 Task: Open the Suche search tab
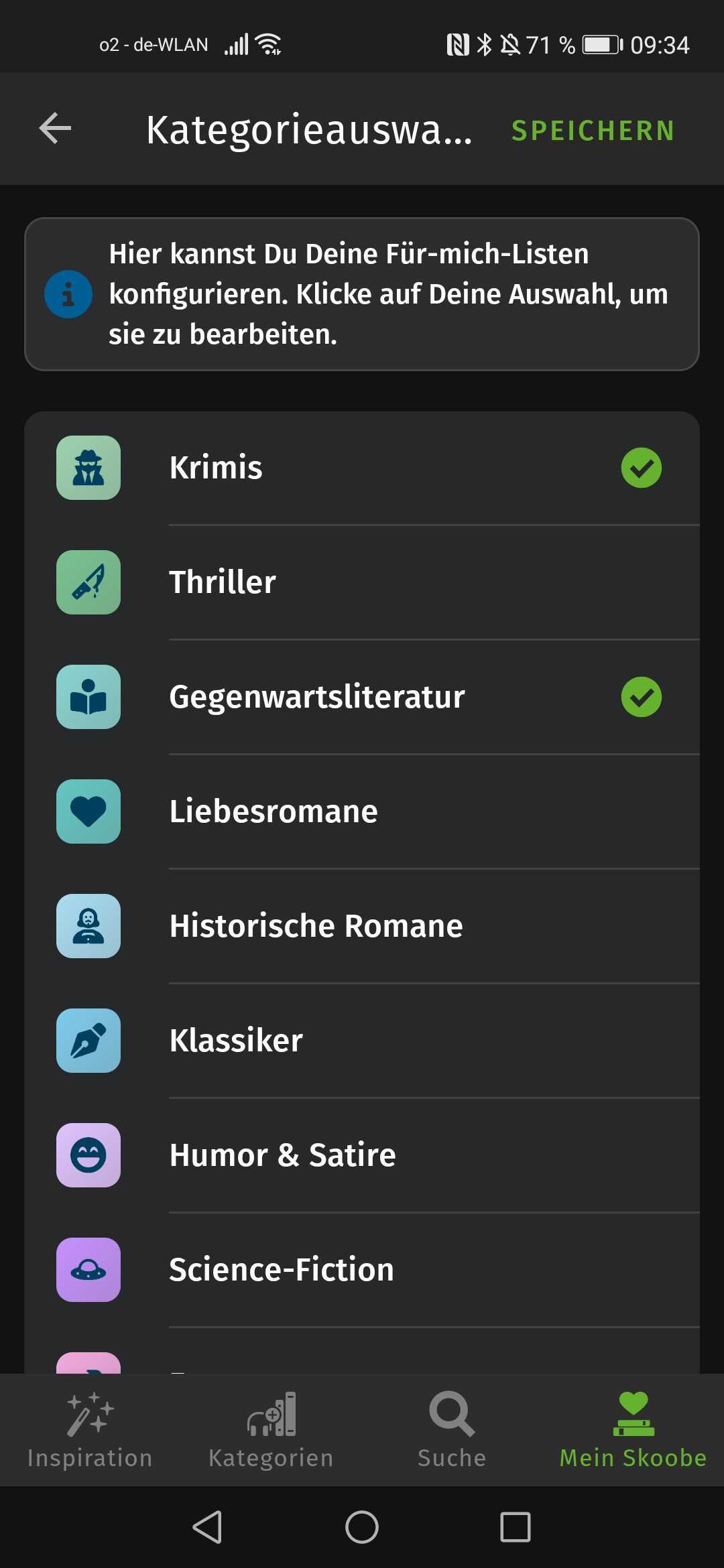[452, 1431]
